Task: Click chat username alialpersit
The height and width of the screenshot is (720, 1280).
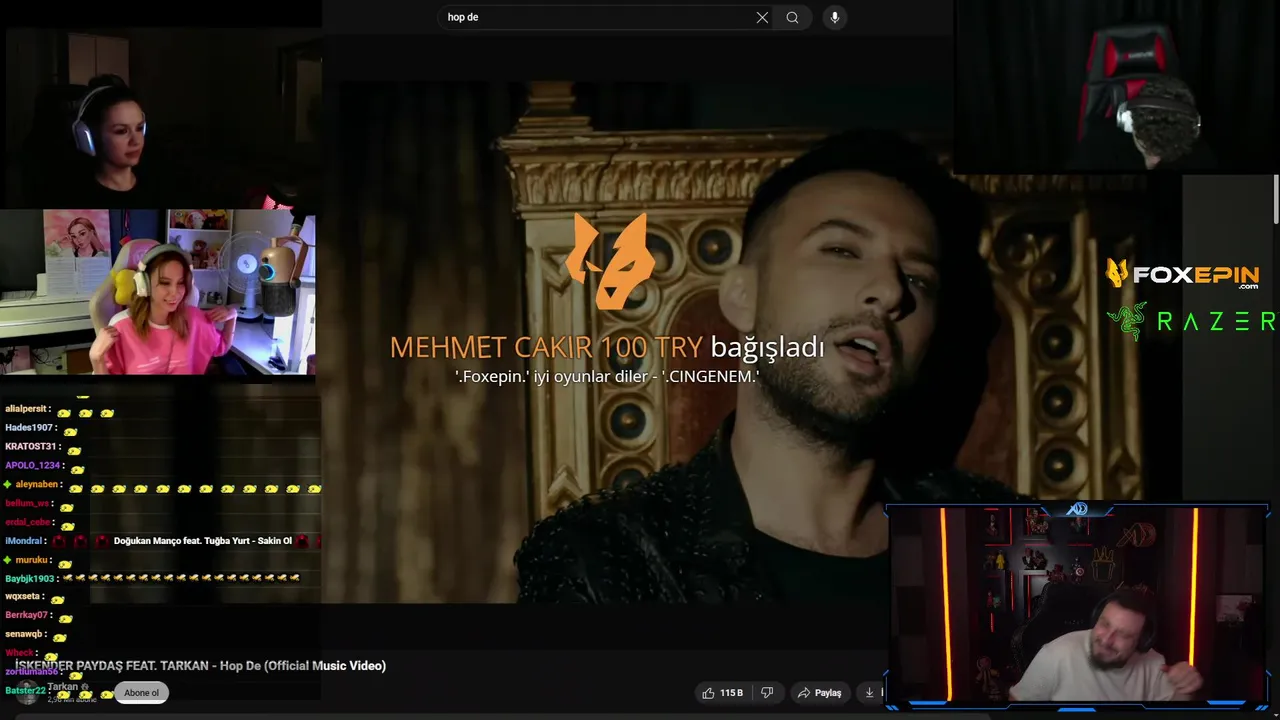Action: [x=26, y=409]
